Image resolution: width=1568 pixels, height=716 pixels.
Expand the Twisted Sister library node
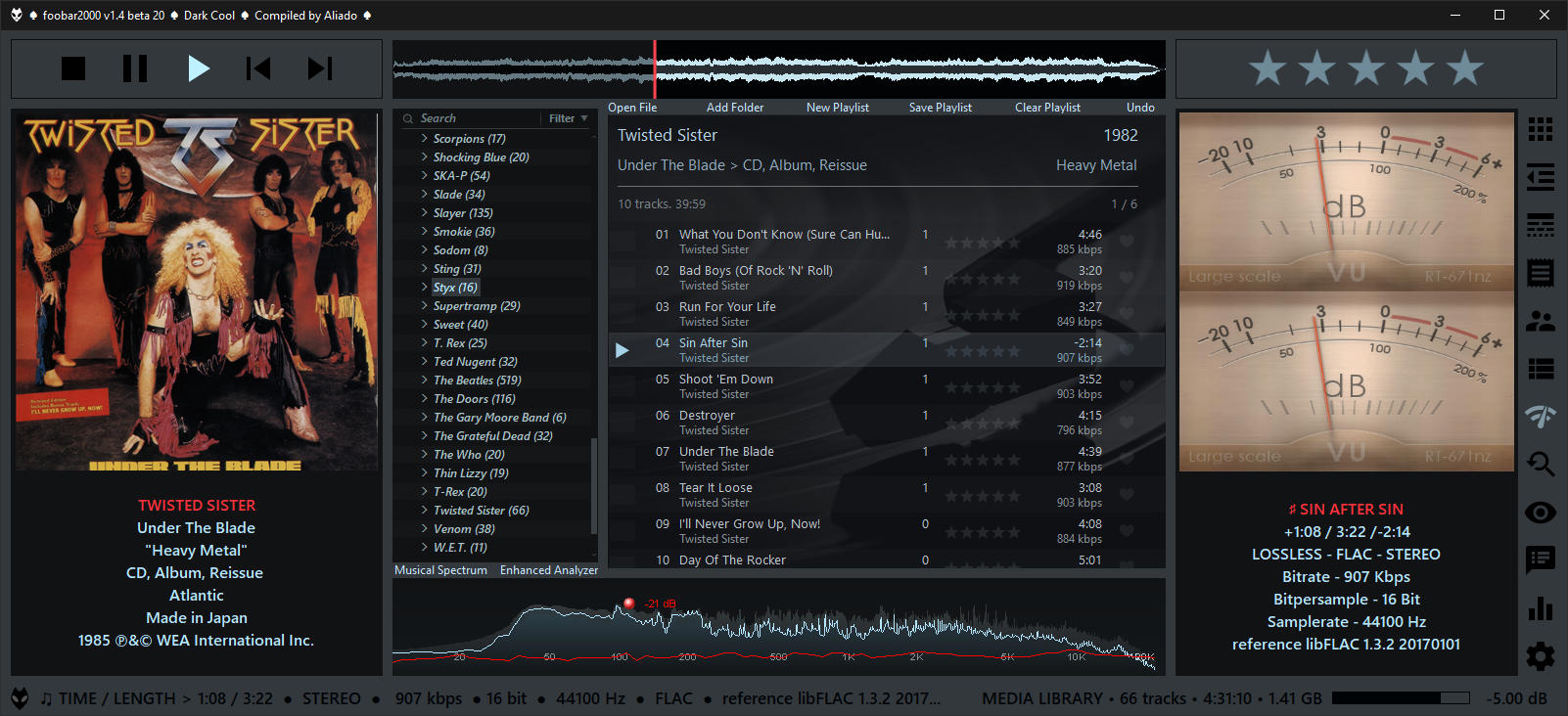(424, 510)
